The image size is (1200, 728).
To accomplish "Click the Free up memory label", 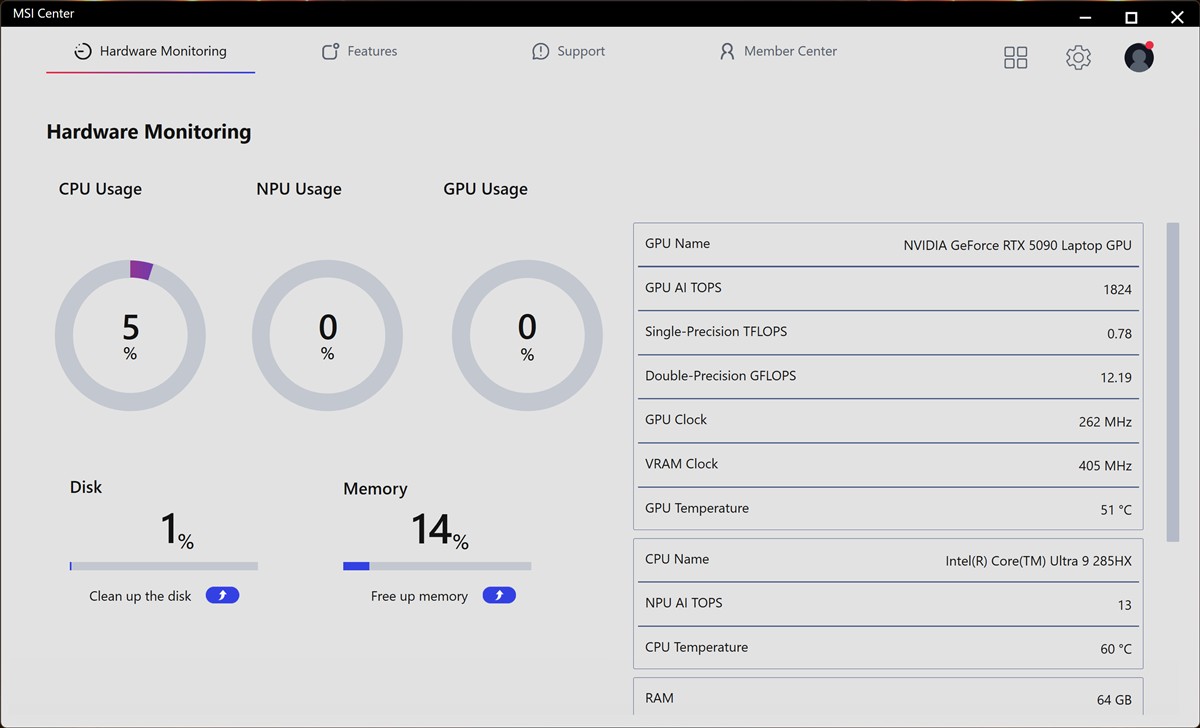I will 419,596.
